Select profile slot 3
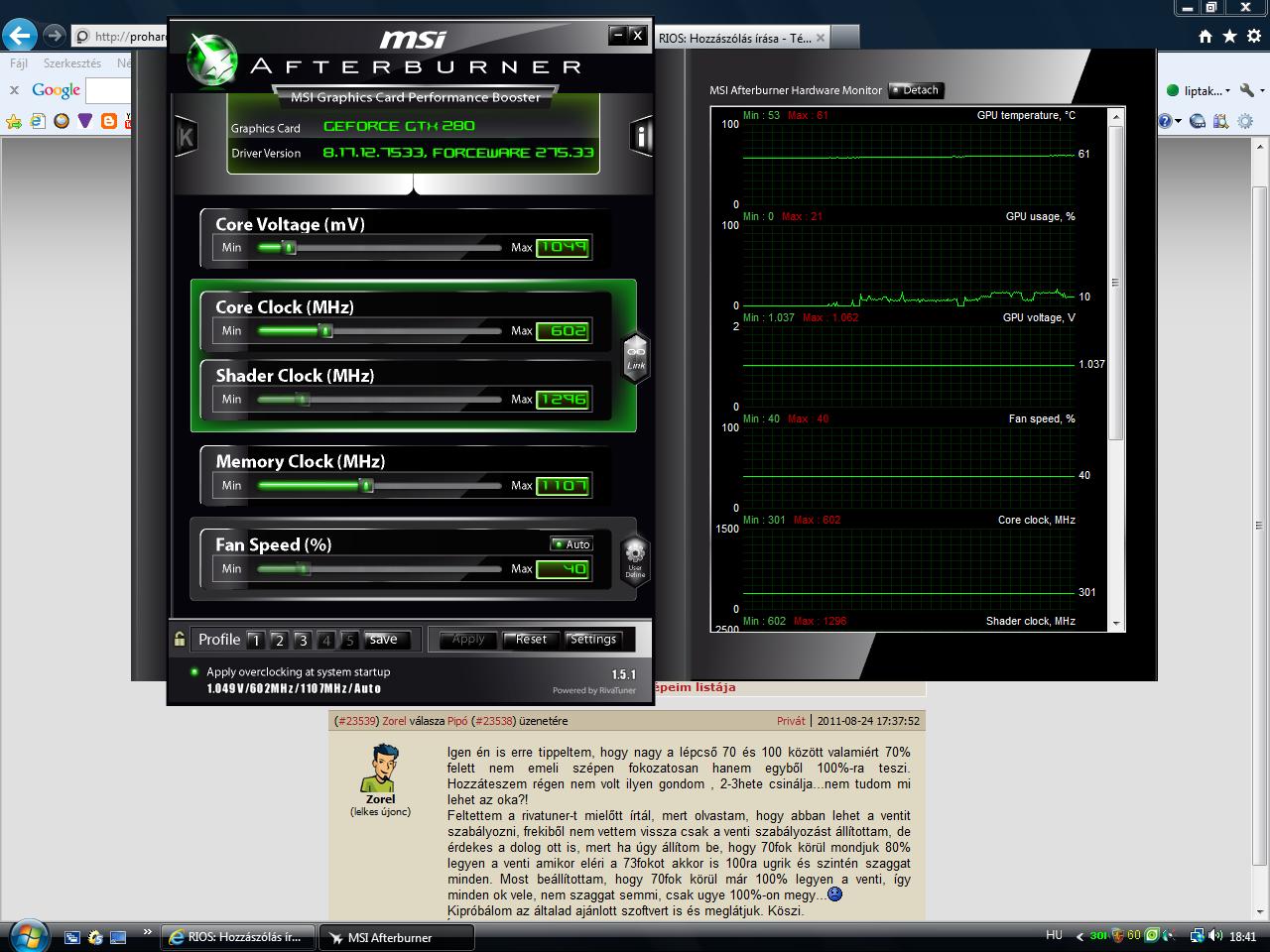Viewport: 1270px width, 952px height. click(x=303, y=640)
